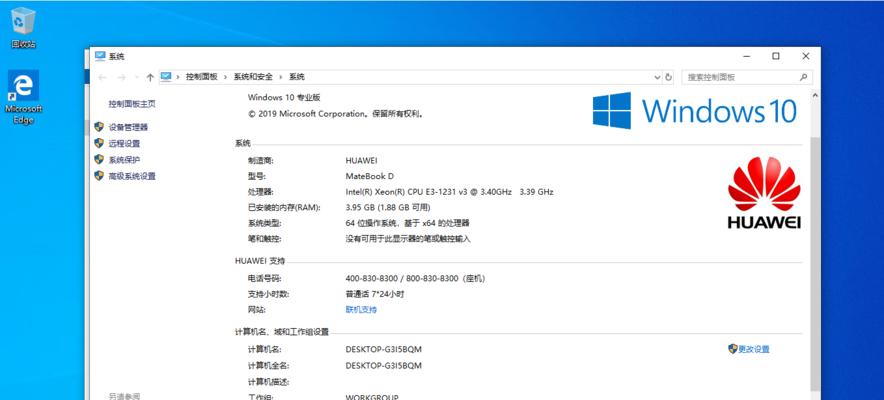Select 系统和安全 in the breadcrumb path
The height and width of the screenshot is (400, 884).
pyautogui.click(x=253, y=77)
